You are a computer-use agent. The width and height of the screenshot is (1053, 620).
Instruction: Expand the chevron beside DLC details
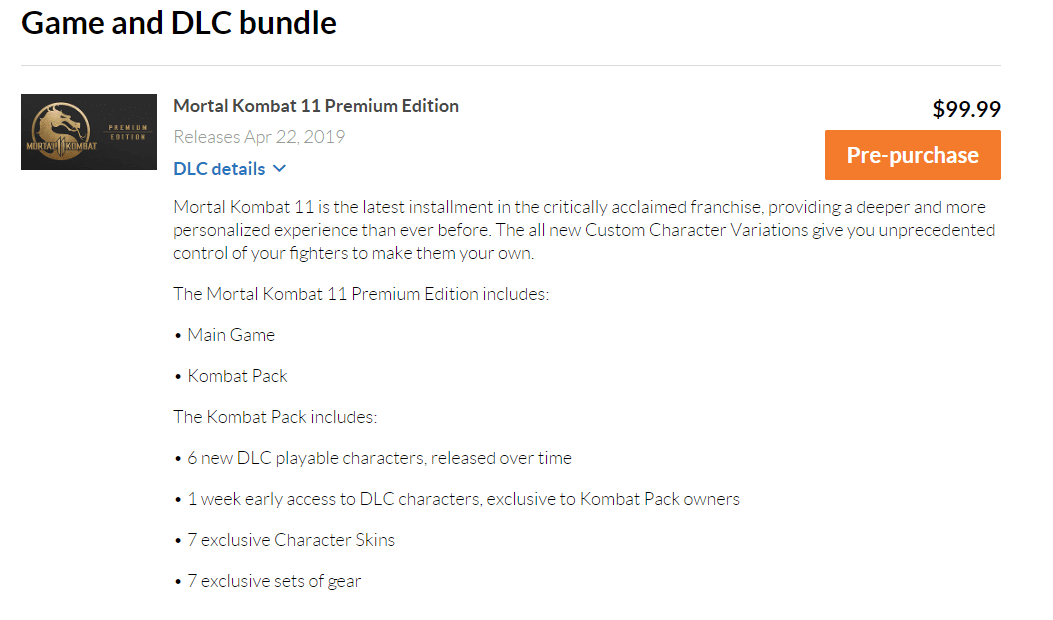280,169
